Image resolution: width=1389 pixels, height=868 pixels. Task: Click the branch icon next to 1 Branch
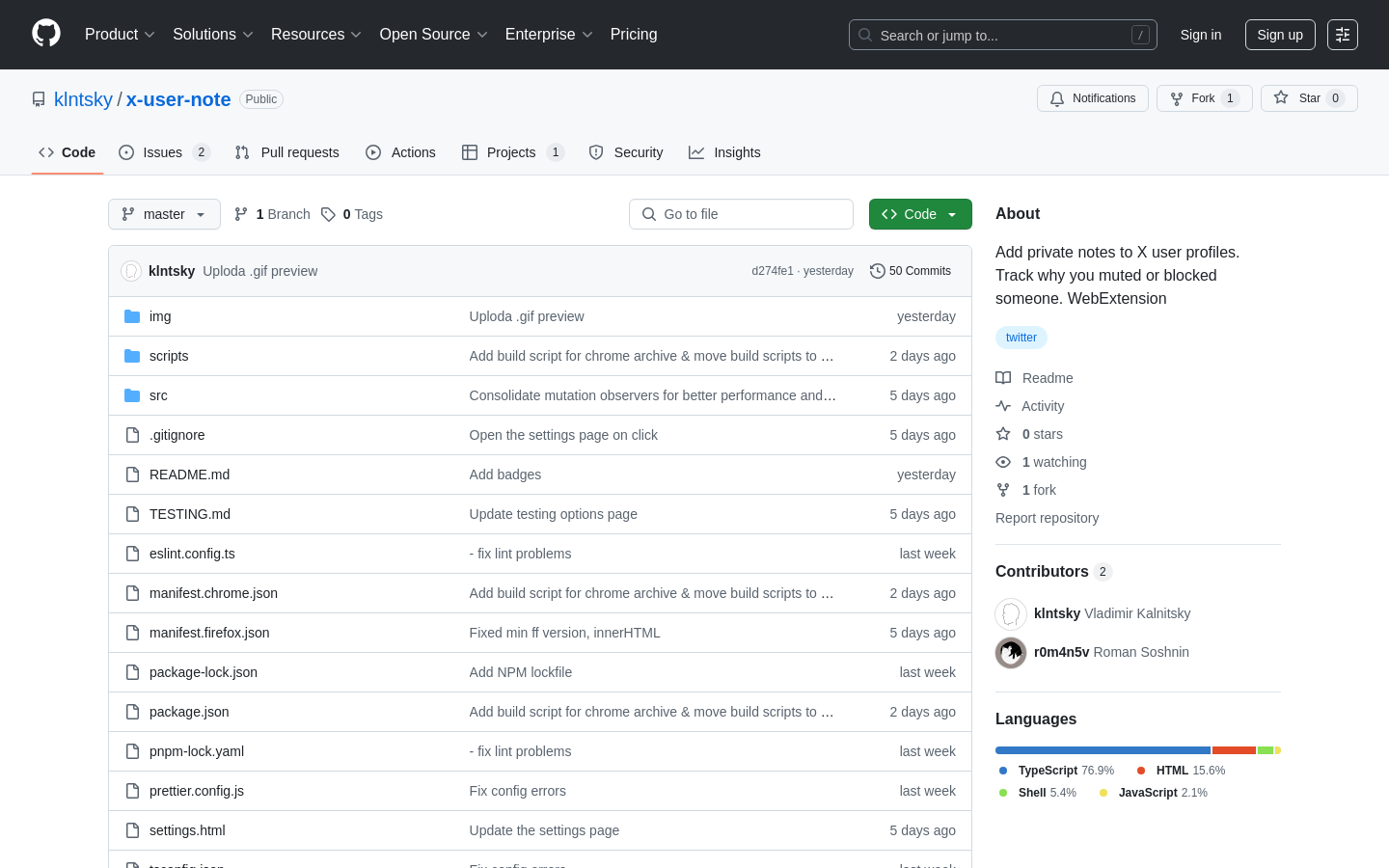241,214
